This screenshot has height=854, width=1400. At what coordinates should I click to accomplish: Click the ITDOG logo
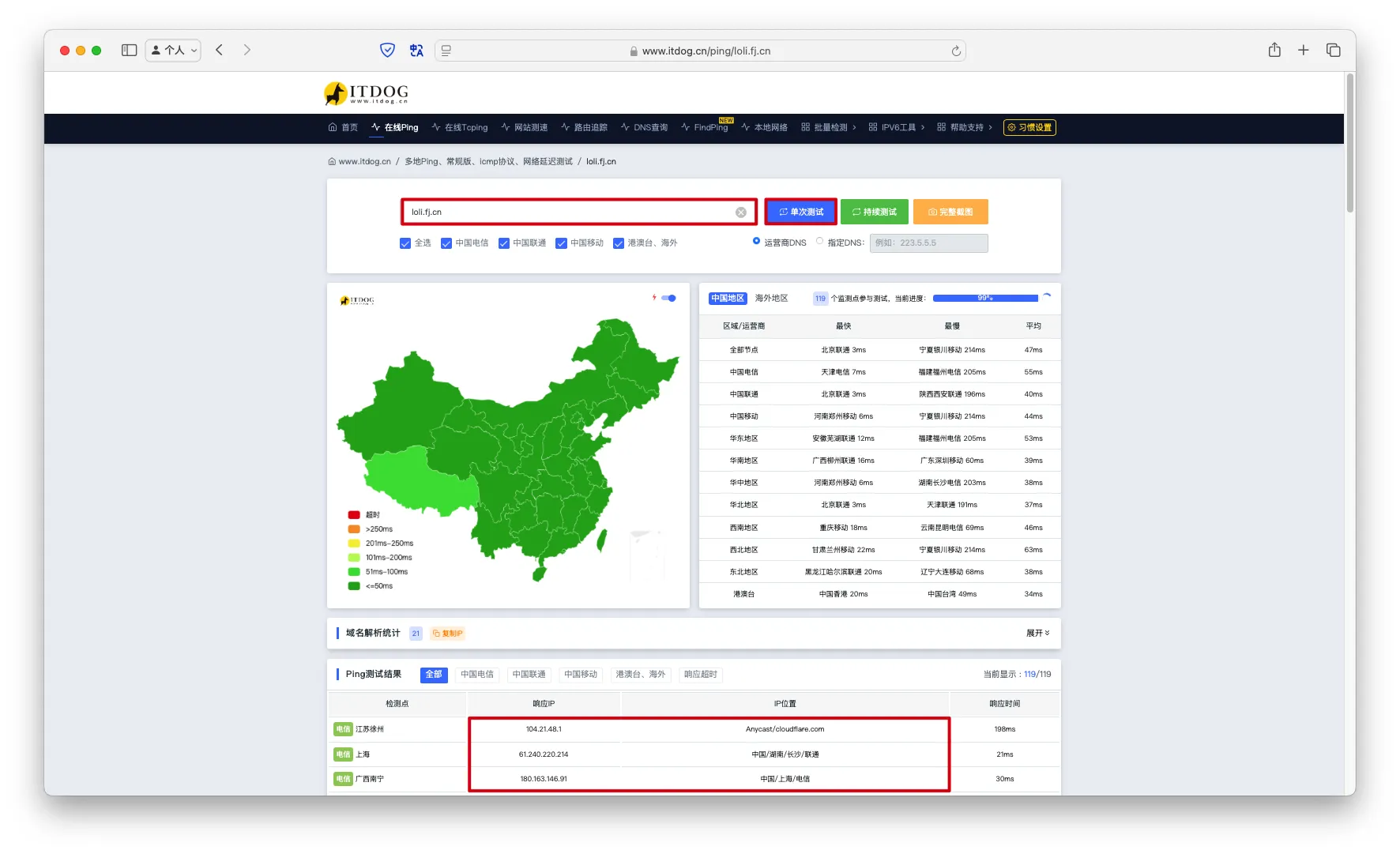[367, 93]
